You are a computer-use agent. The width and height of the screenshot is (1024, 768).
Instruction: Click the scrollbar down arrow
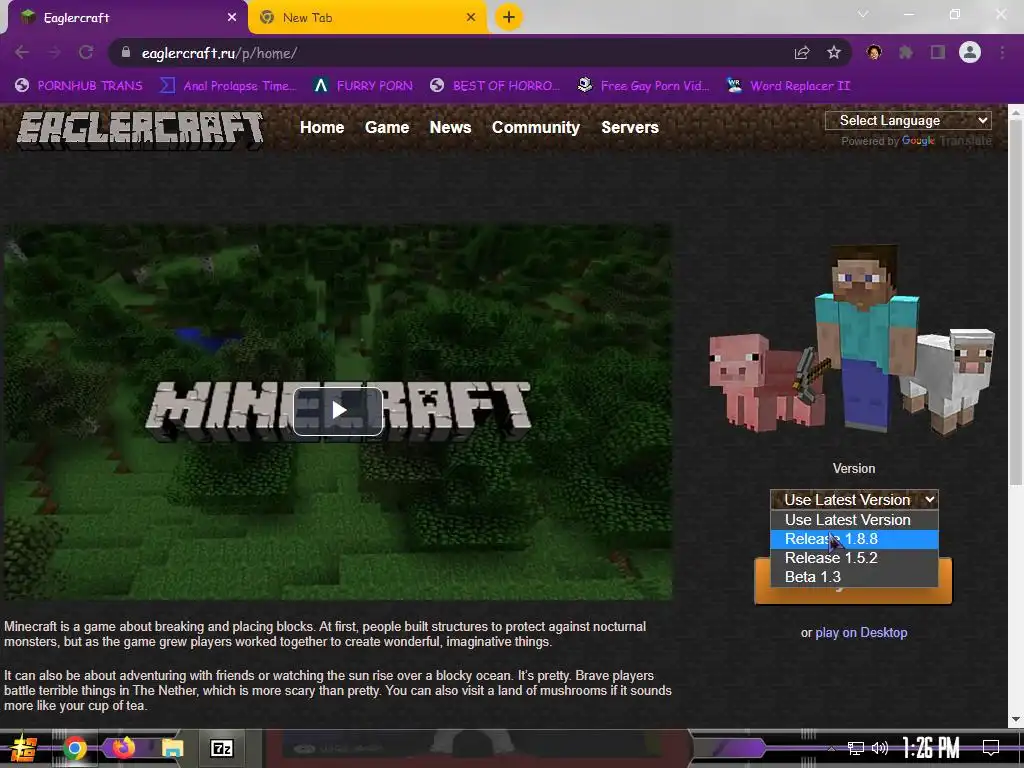pyautogui.click(x=1016, y=719)
